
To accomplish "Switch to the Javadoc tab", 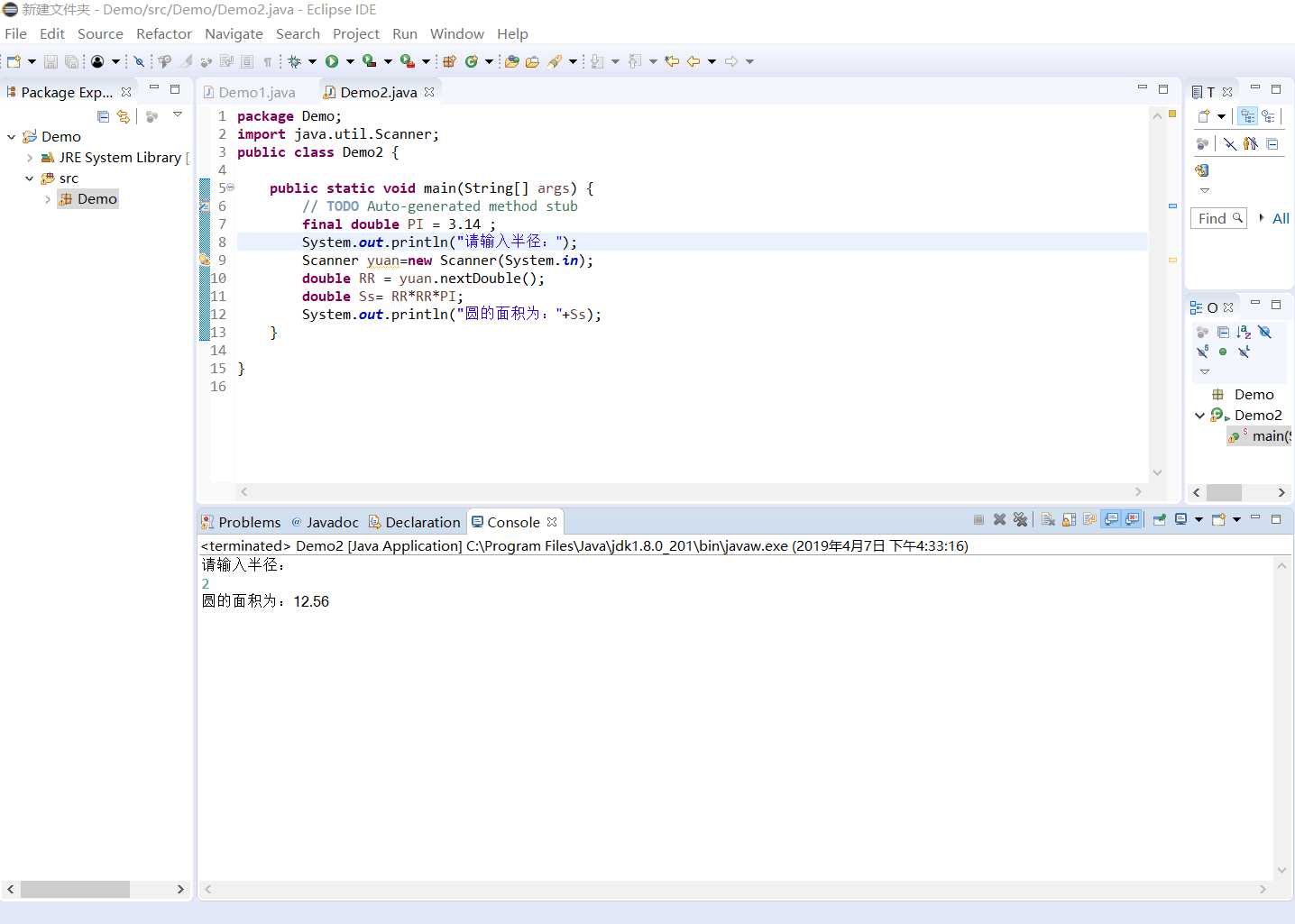I will (325, 522).
